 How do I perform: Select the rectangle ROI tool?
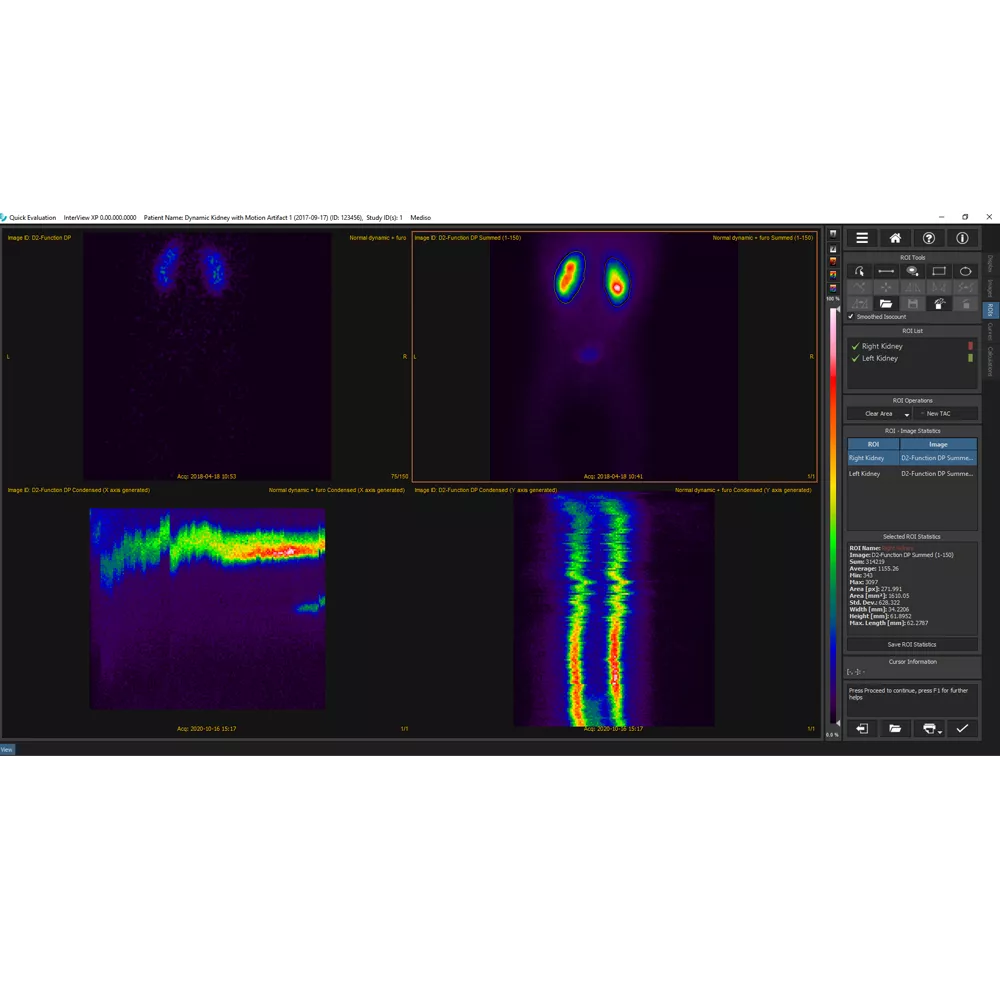pos(939,271)
